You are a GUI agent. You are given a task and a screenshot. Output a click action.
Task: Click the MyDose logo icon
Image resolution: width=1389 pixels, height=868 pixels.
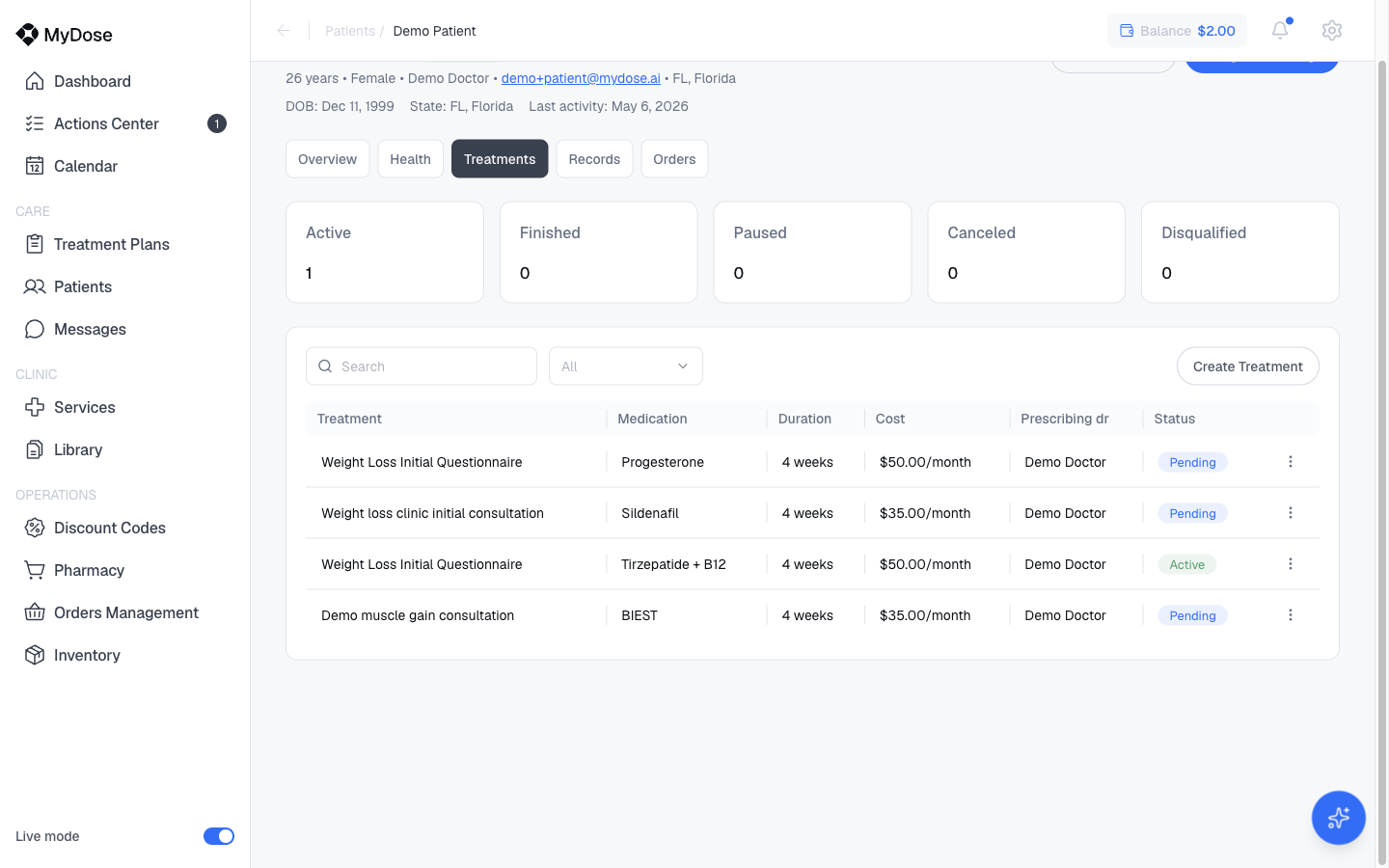click(27, 35)
